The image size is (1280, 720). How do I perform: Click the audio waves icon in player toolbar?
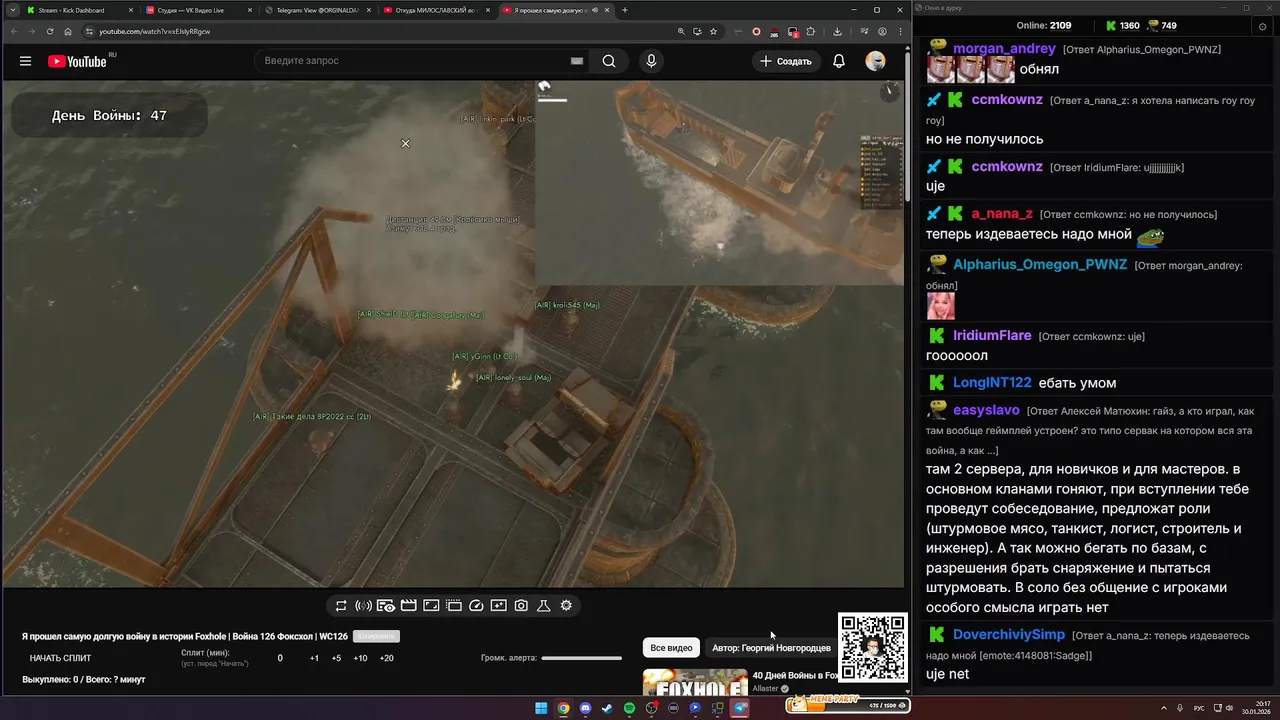(x=363, y=606)
